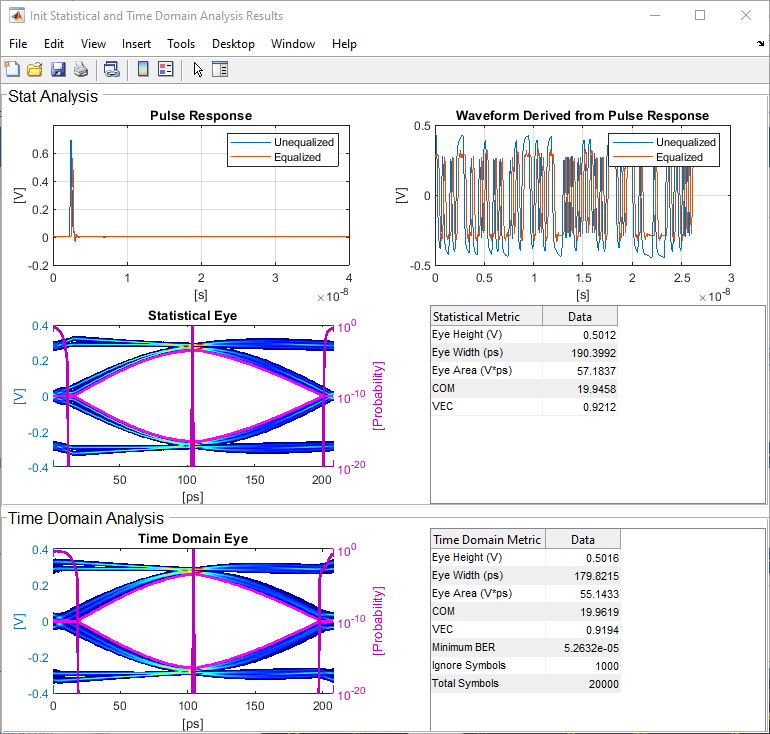Expand the Desktop menu
770x734 pixels.
[x=233, y=44]
